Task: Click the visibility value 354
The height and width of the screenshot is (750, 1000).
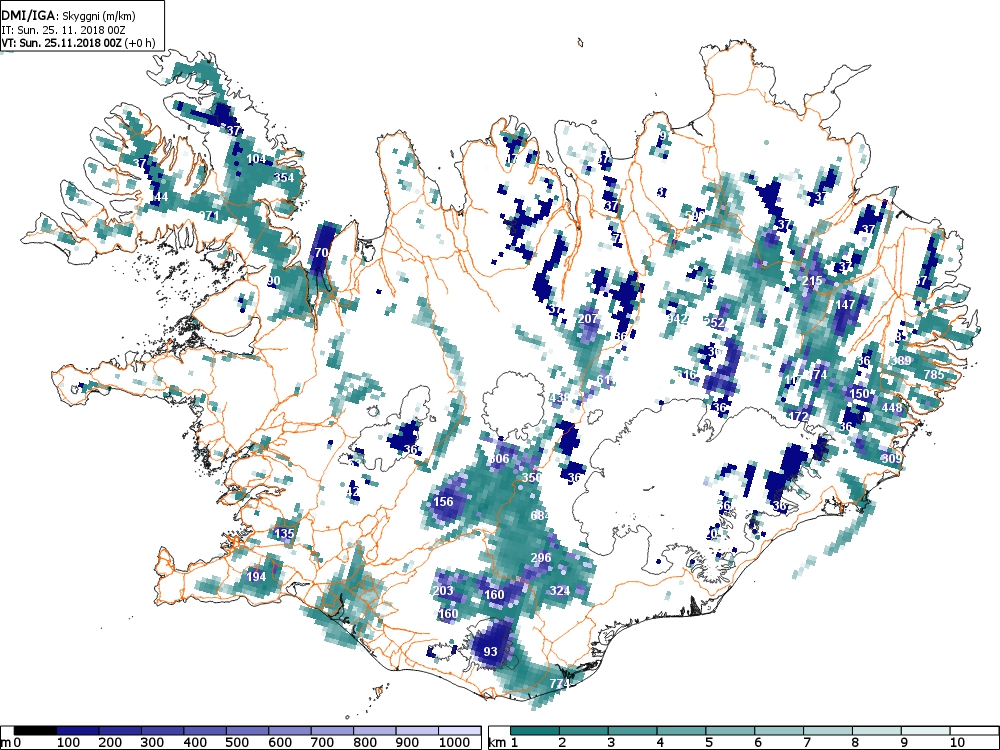Action: [284, 177]
